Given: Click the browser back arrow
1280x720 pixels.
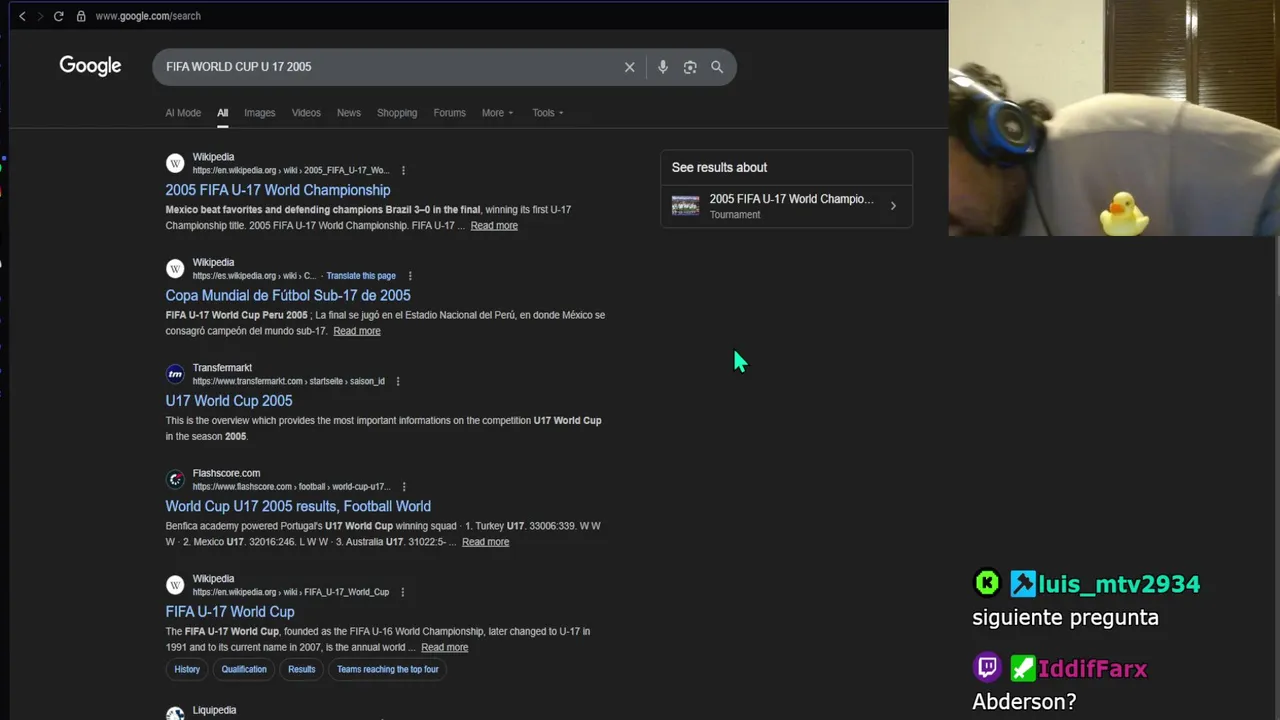Looking at the screenshot, I should (22, 16).
